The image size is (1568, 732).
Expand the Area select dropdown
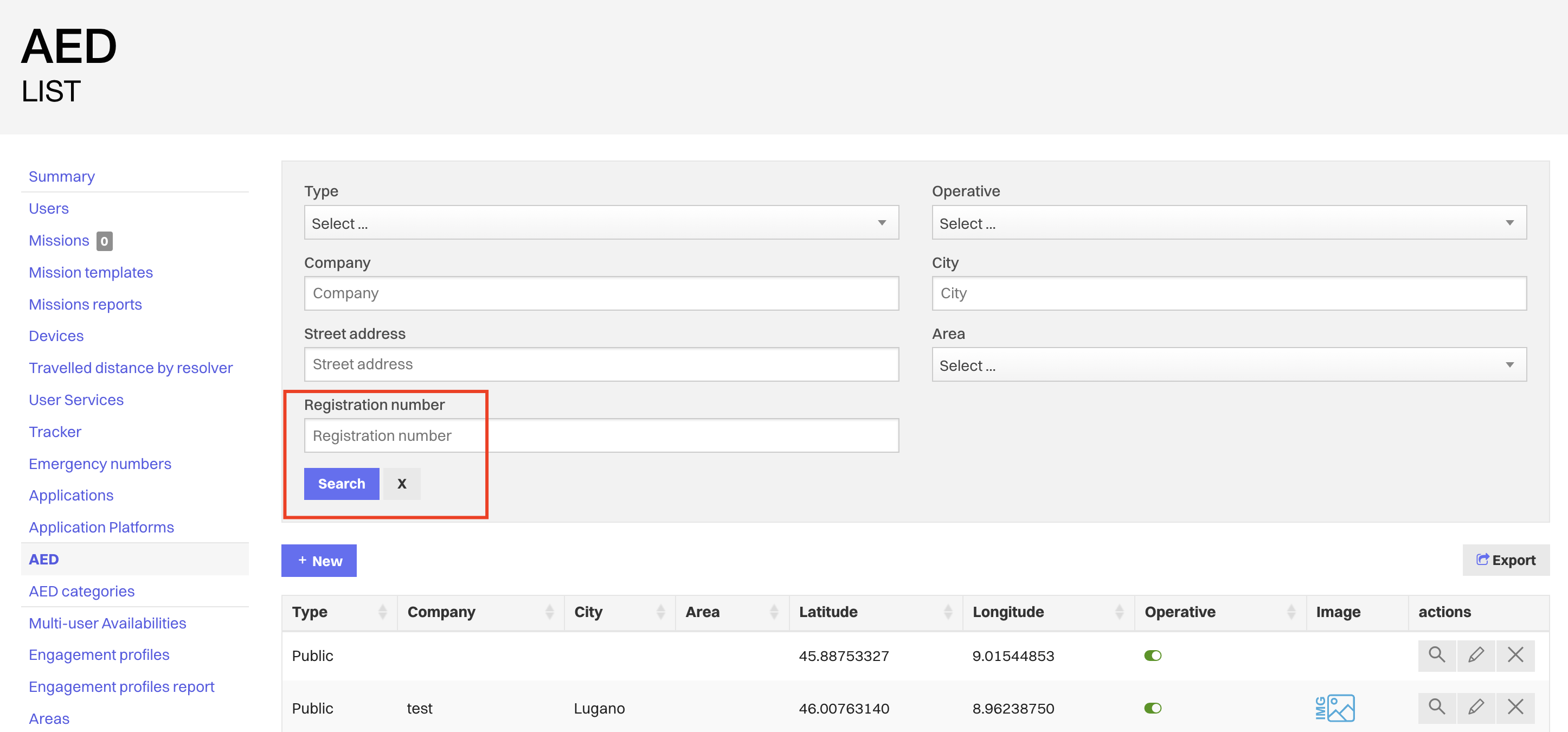[1229, 365]
